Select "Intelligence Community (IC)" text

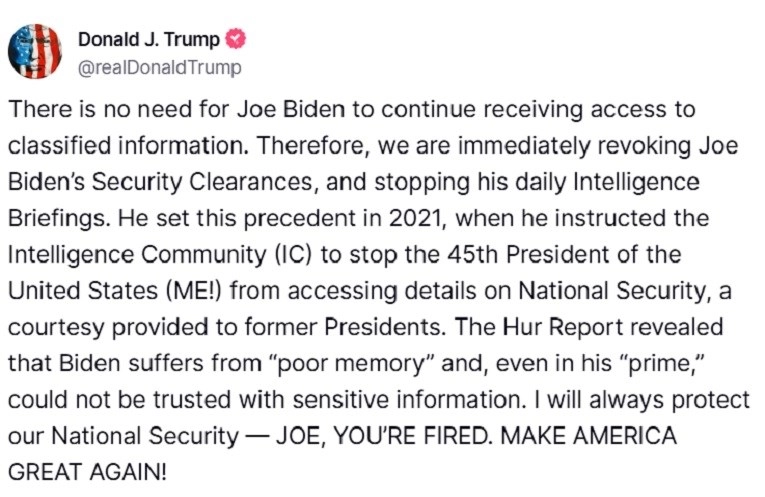(160, 255)
